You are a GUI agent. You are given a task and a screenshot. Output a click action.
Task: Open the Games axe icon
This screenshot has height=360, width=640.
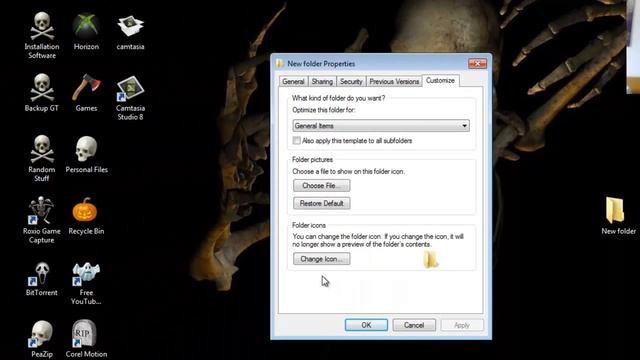(86, 87)
